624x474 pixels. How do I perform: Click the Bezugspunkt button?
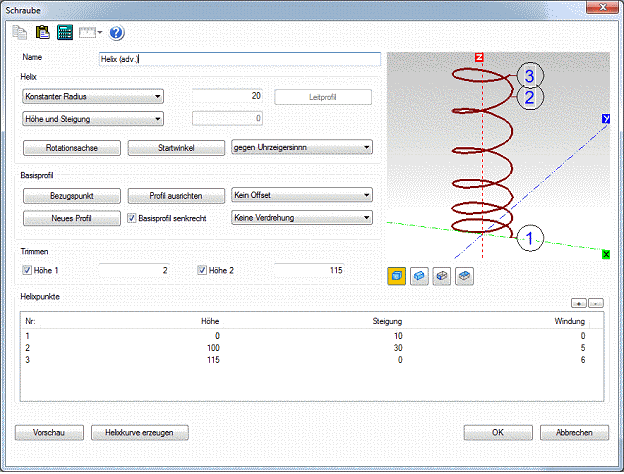(x=72, y=196)
